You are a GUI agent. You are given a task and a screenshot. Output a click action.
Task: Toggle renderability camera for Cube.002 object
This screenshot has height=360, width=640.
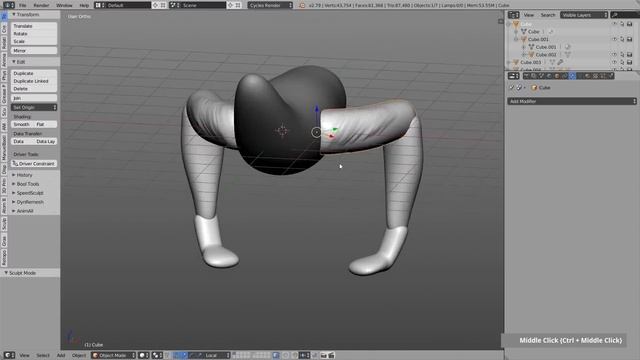[630, 54]
